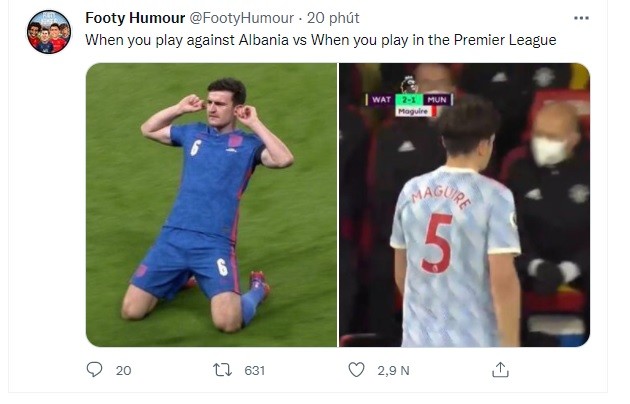Open the left England celebration photo
Image resolution: width=630 pixels, height=404 pixels.
[x=211, y=205]
